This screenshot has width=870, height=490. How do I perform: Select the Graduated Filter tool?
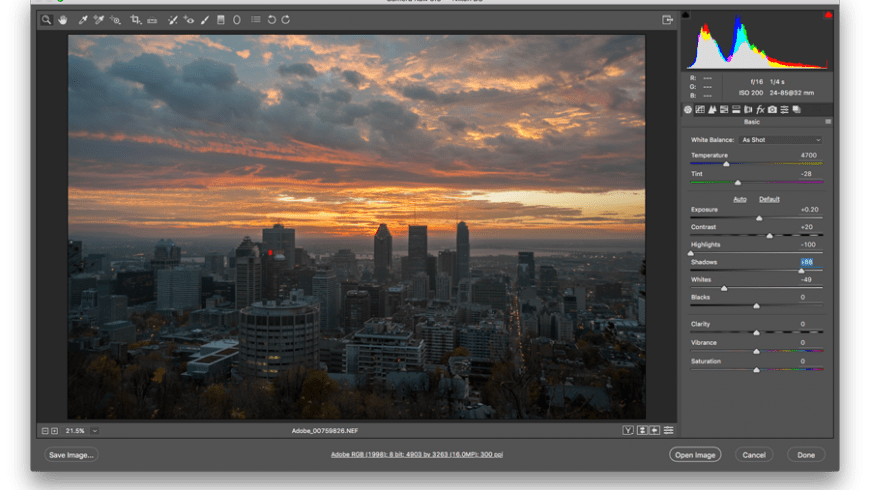point(221,20)
